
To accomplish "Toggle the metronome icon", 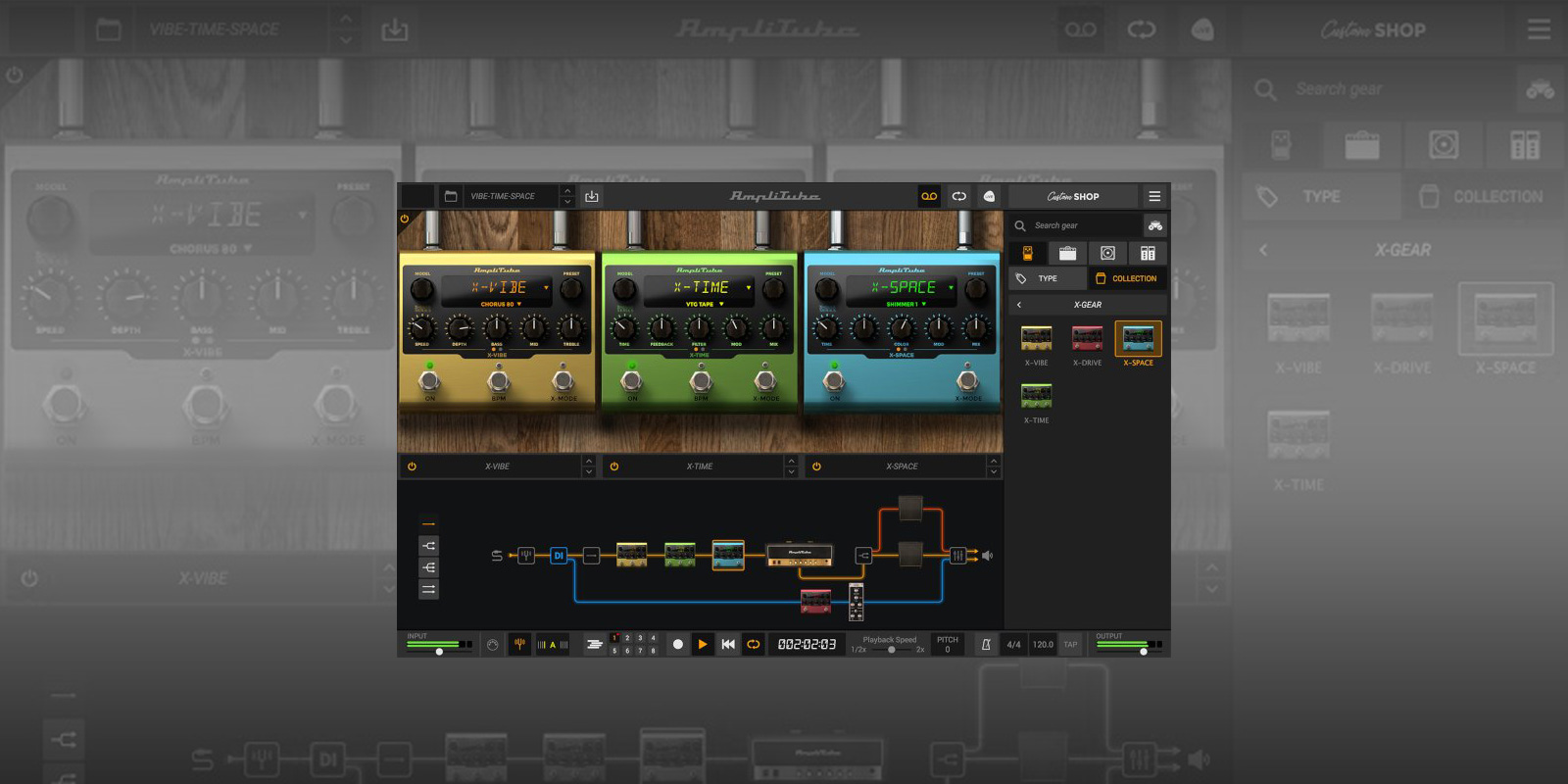I will [x=986, y=644].
